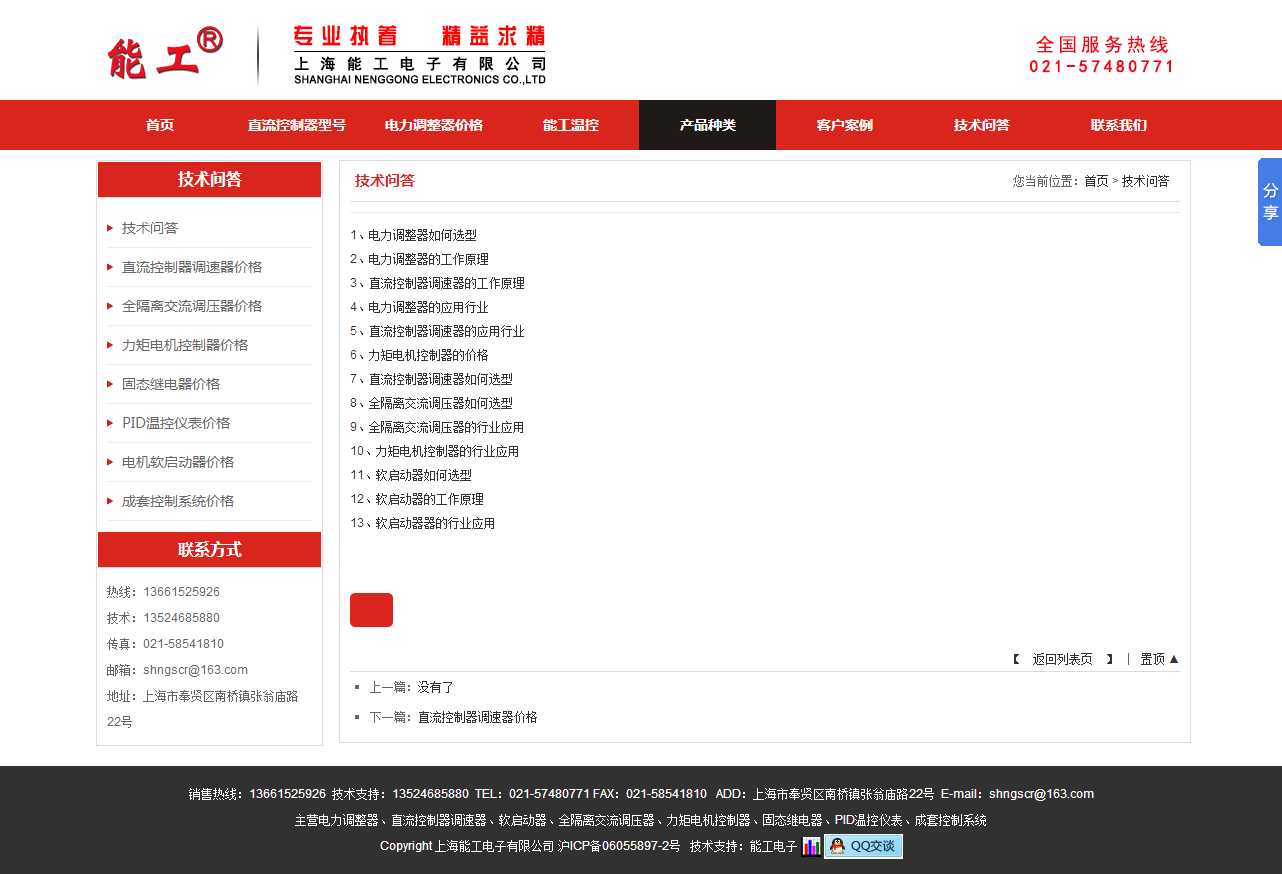Open the 产品种类 navigation menu
Image resolution: width=1282 pixels, height=874 pixels.
707,125
